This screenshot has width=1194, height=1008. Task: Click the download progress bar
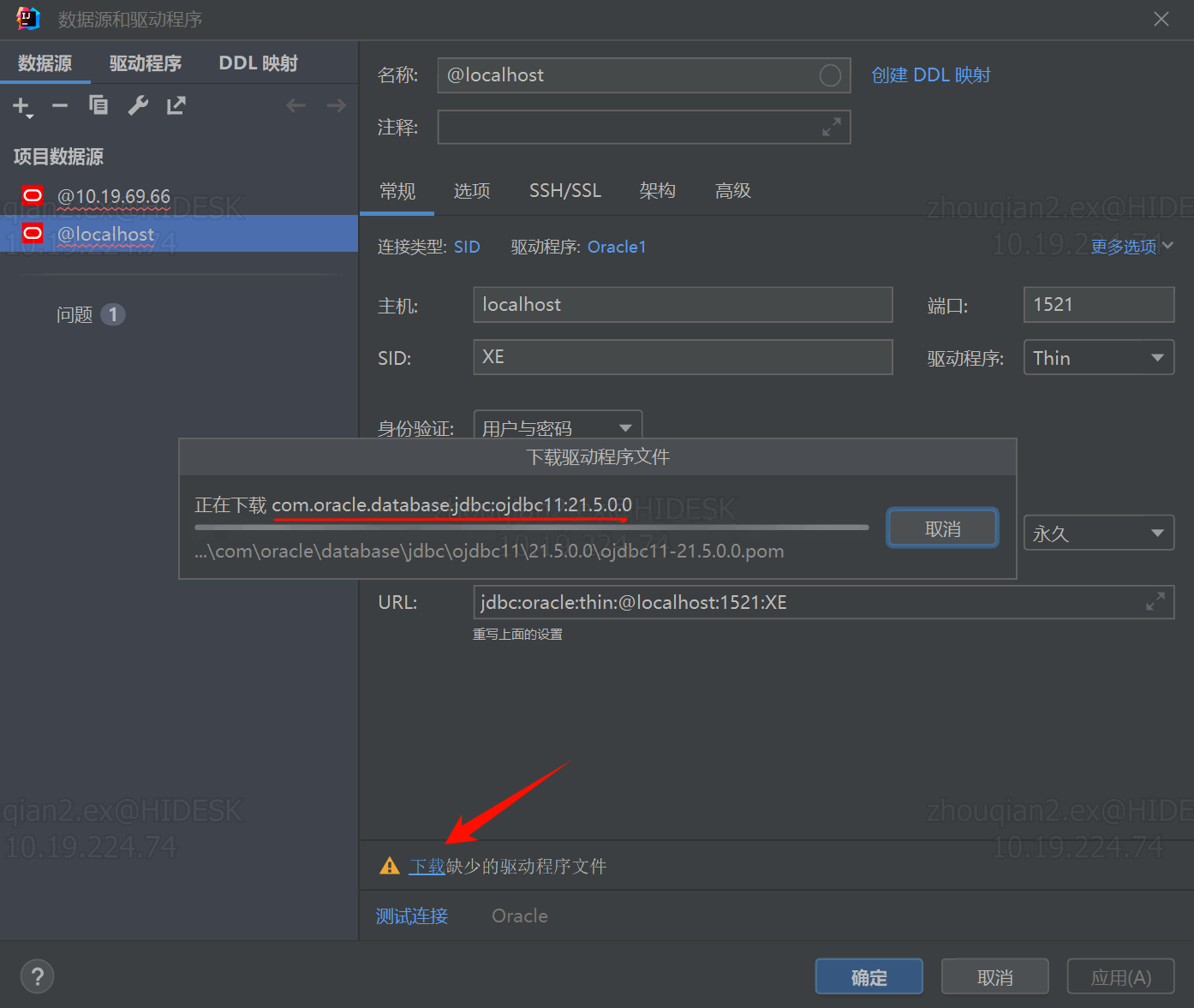click(532, 528)
